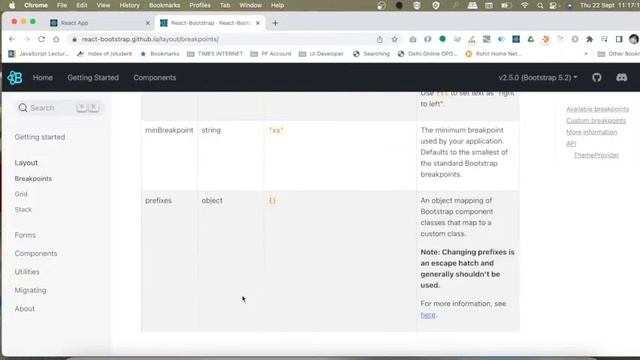Click the React-Bootstrap logo icon
Screen dimensions: 640x360
tap(15, 78)
